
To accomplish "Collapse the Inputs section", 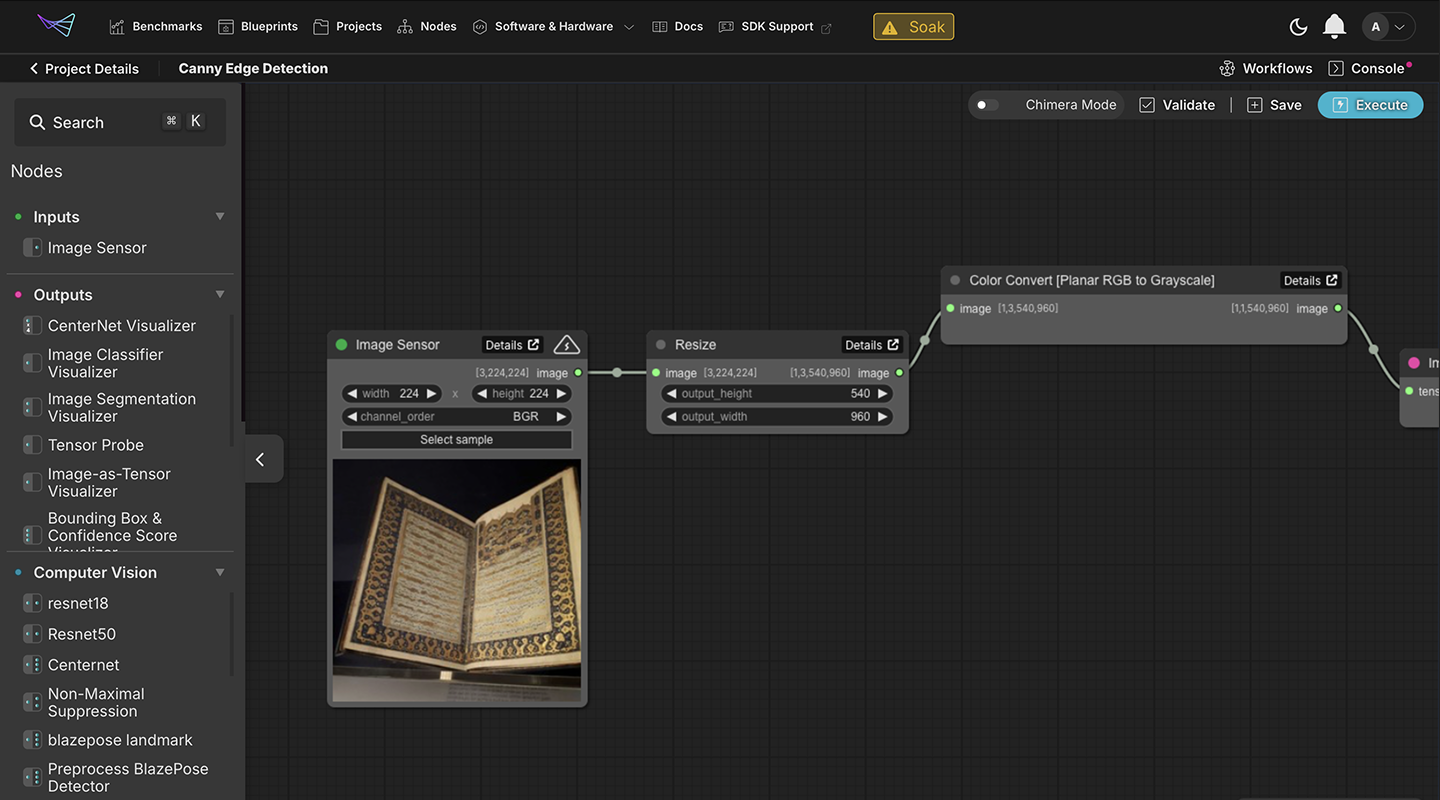I will pos(220,217).
